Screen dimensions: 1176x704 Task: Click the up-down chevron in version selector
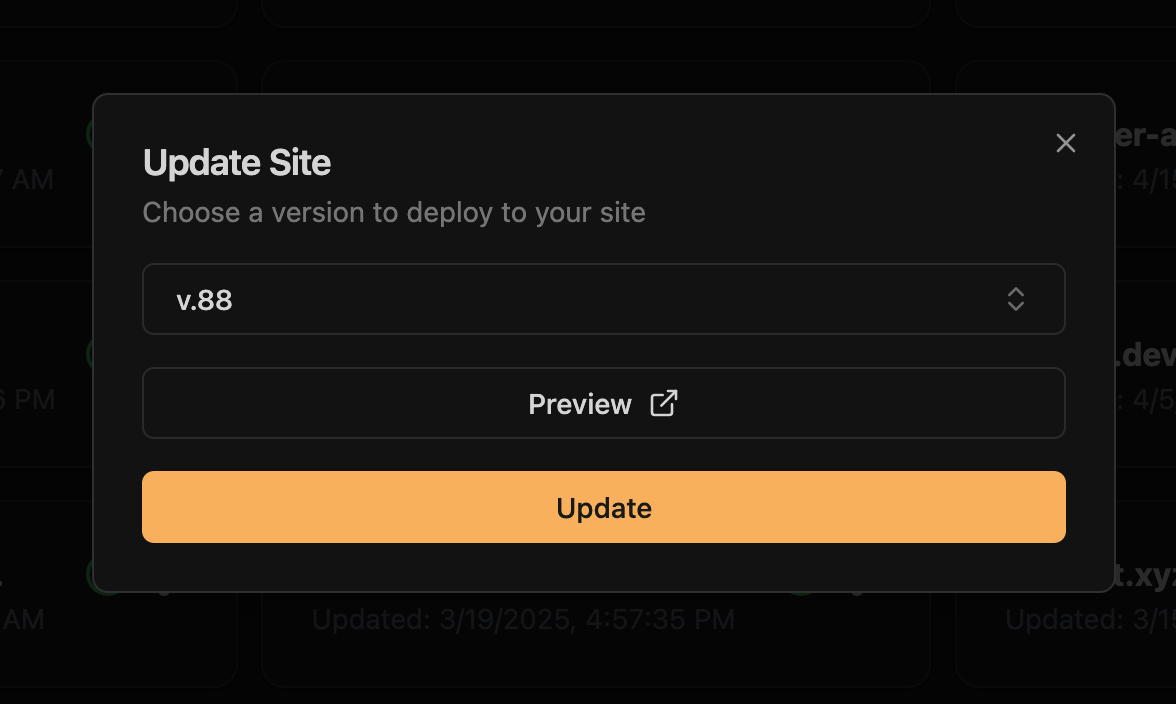pyautogui.click(x=1016, y=299)
